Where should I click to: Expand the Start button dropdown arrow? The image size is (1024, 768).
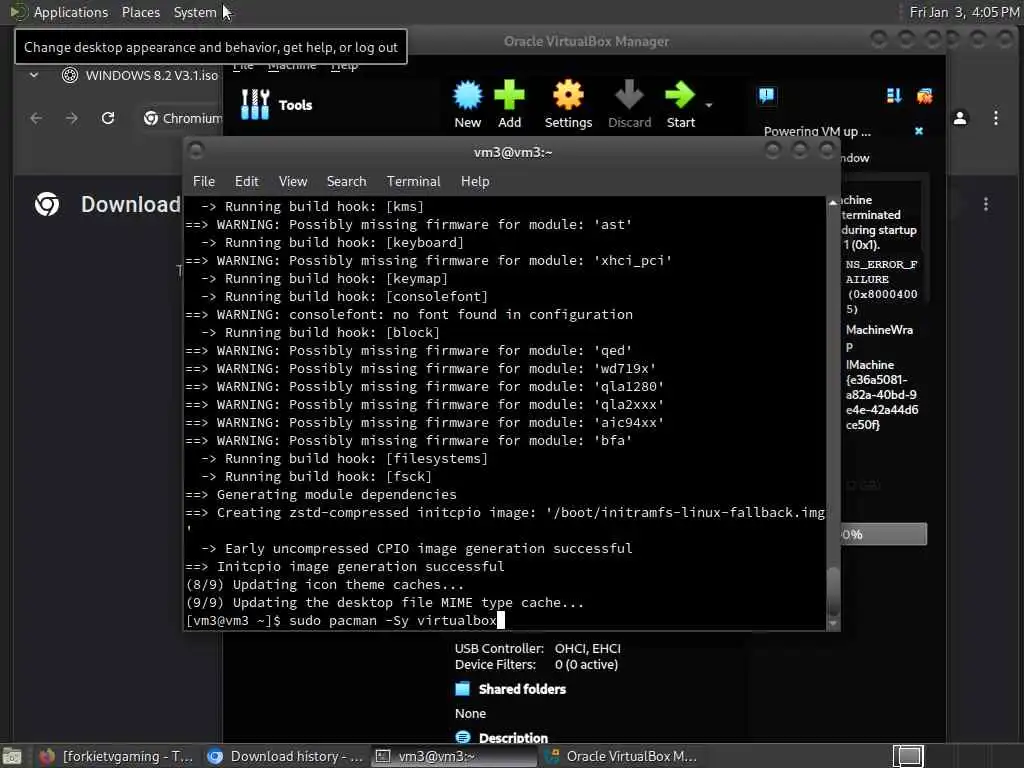click(709, 105)
